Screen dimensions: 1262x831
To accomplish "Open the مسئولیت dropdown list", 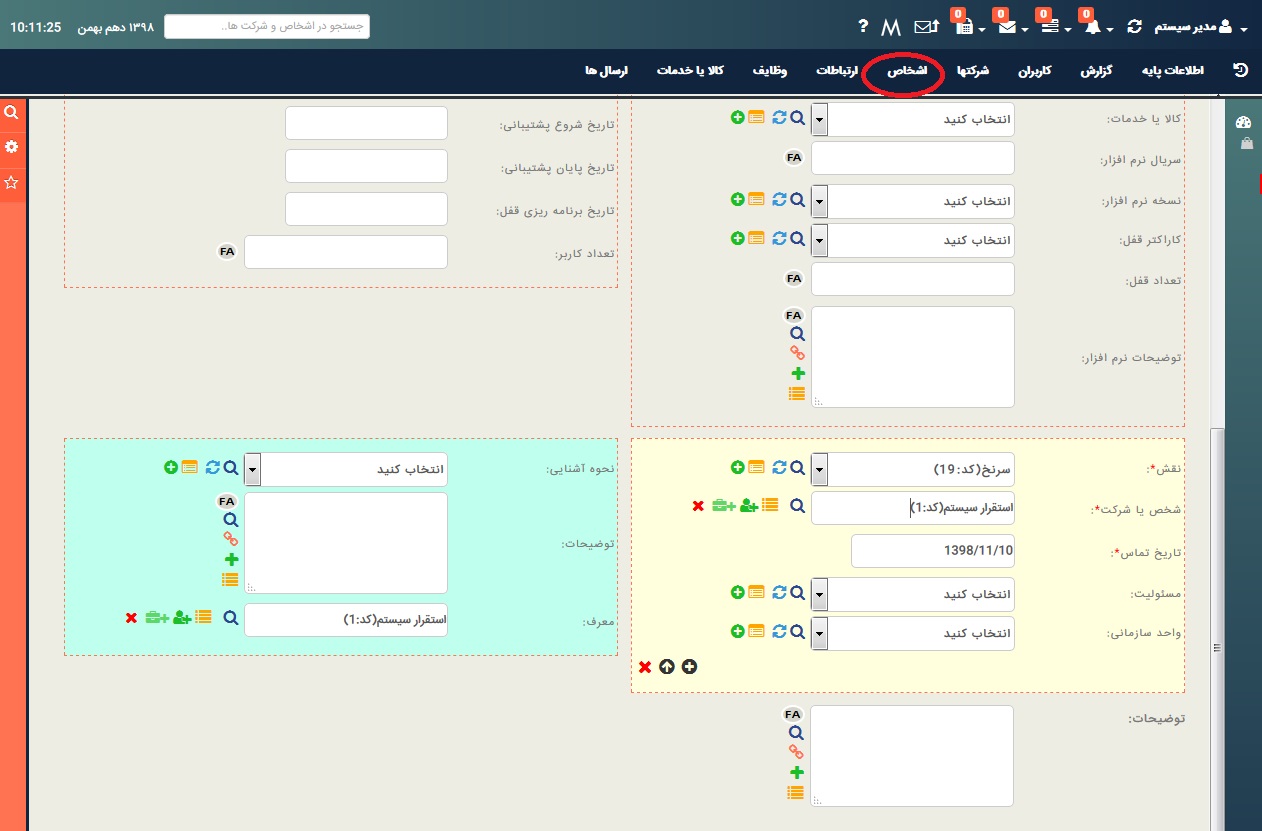I will (x=819, y=594).
